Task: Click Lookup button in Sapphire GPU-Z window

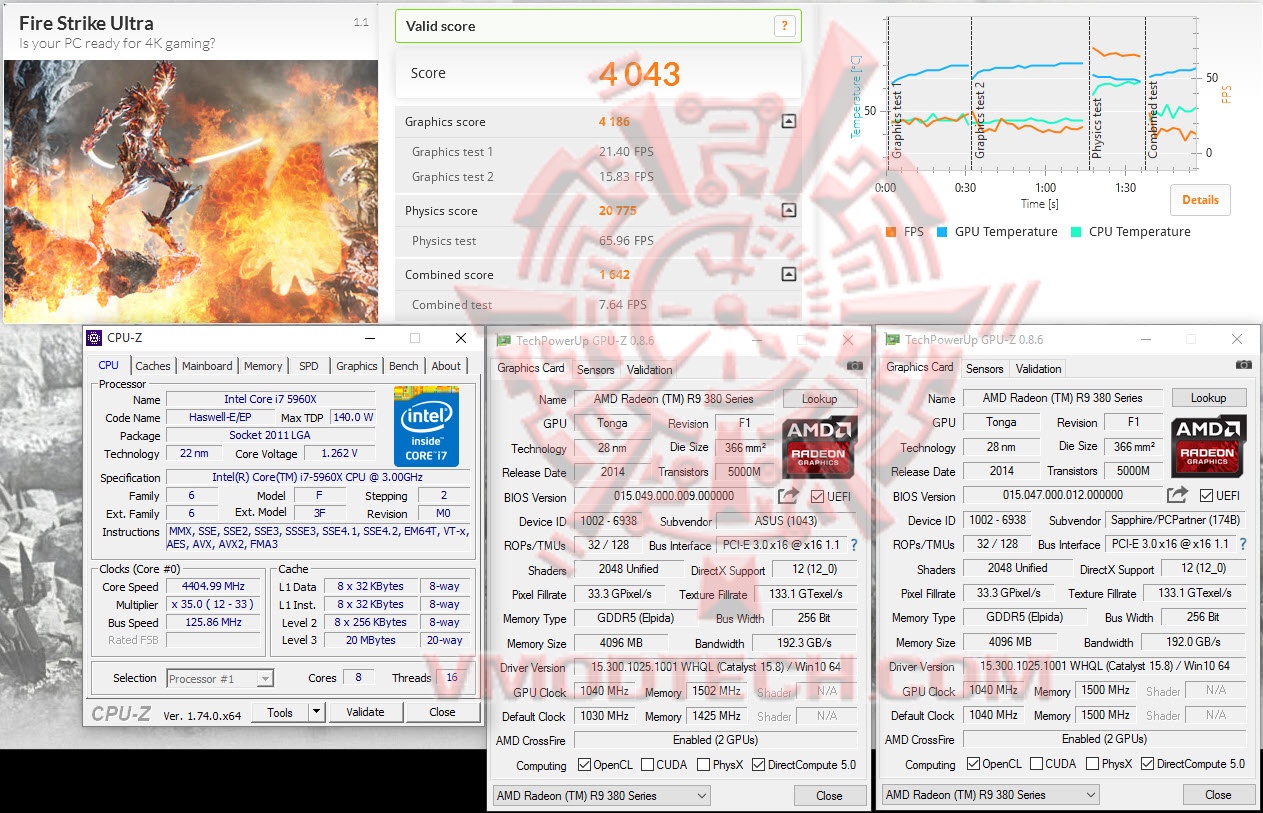Action: [1208, 398]
